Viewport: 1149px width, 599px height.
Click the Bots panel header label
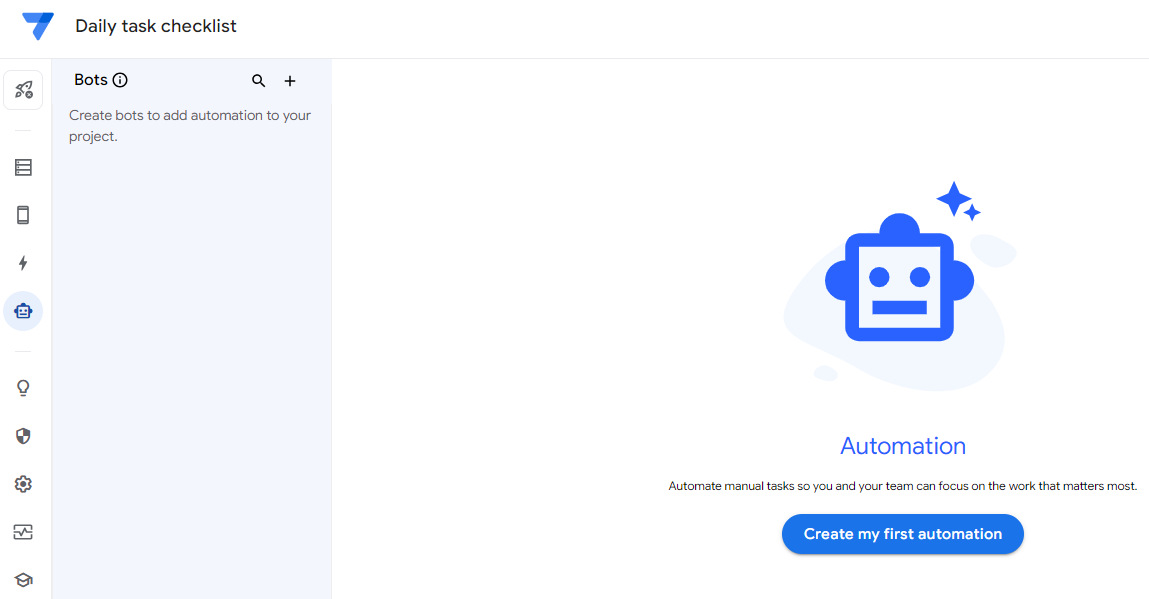click(91, 80)
